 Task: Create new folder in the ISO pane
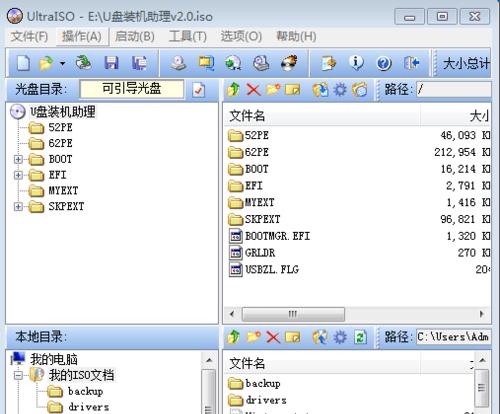273,89
